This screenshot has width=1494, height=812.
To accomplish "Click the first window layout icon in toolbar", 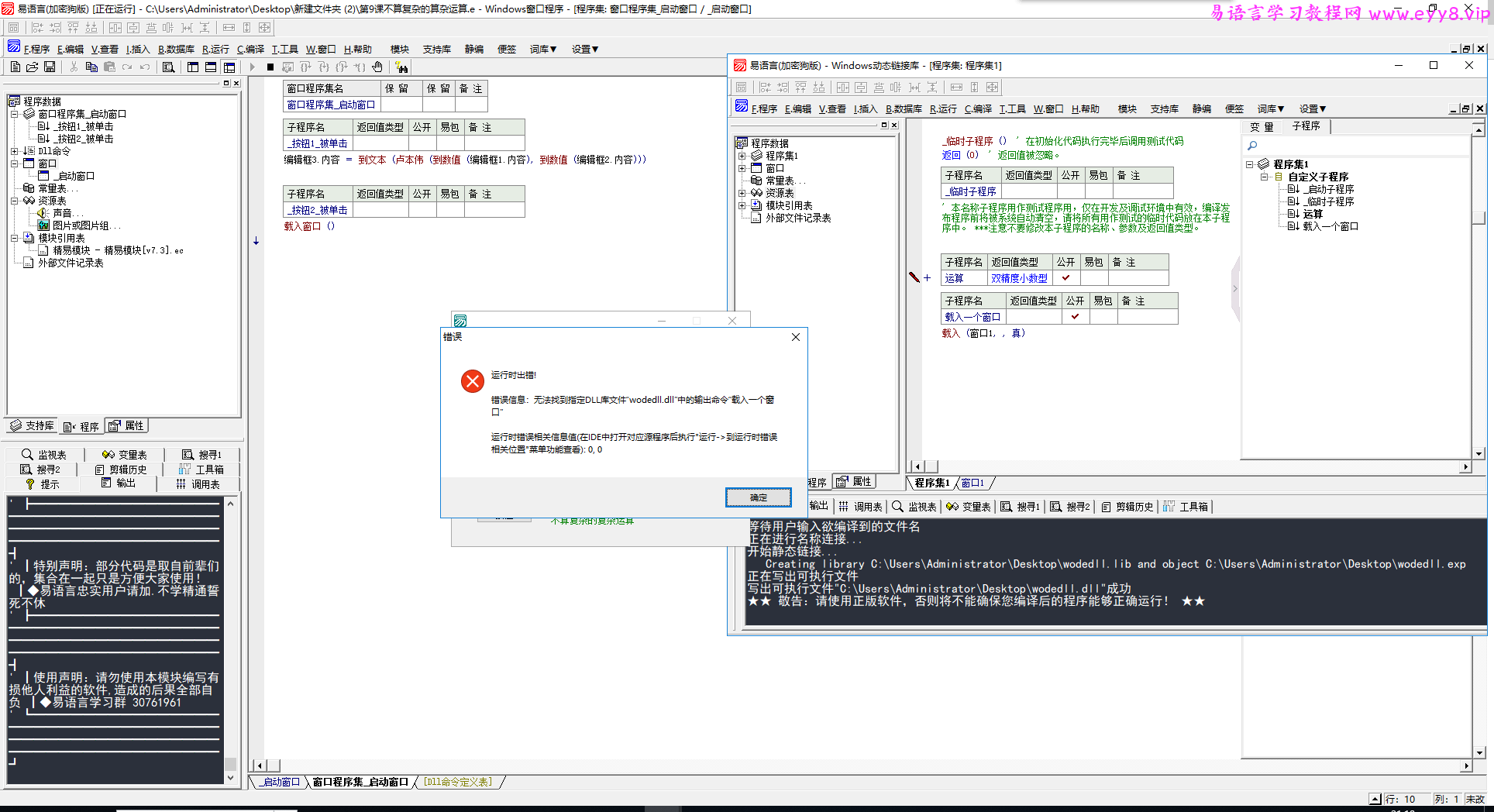I will tap(193, 67).
